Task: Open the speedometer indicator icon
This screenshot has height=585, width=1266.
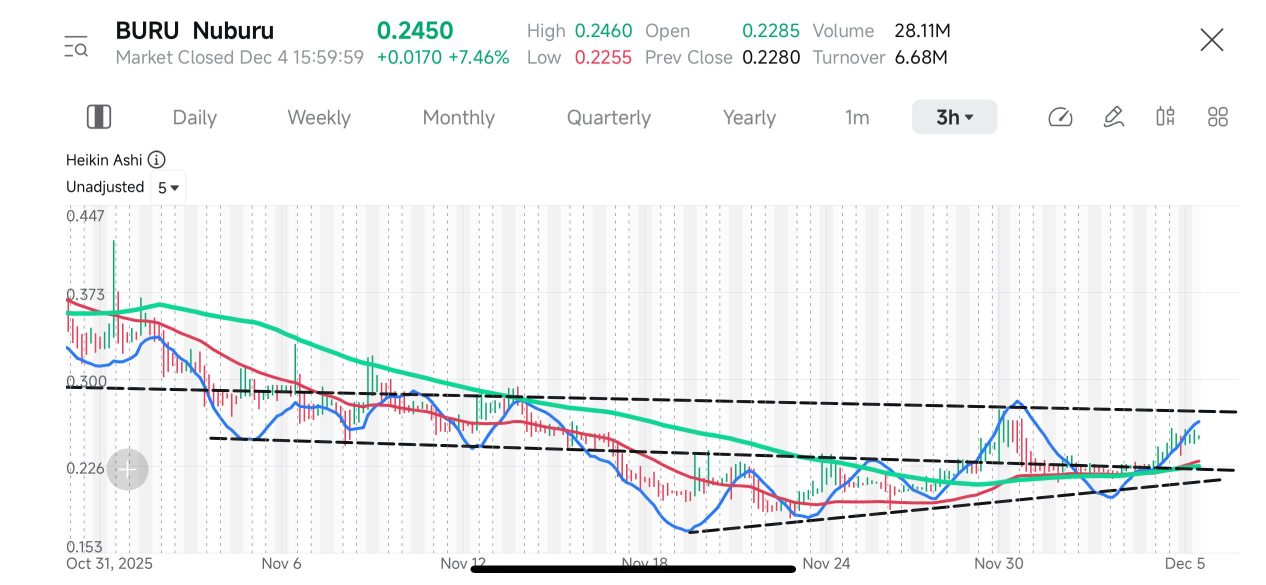Action: tap(1060, 117)
